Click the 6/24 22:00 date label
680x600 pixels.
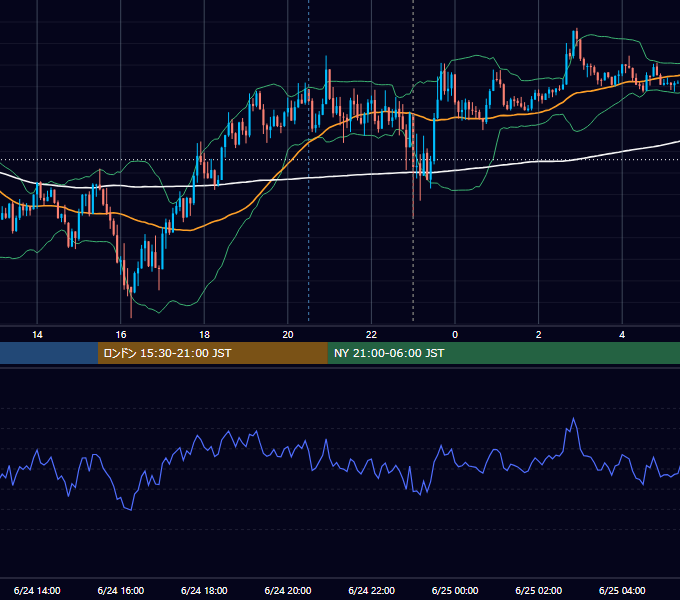(372, 590)
